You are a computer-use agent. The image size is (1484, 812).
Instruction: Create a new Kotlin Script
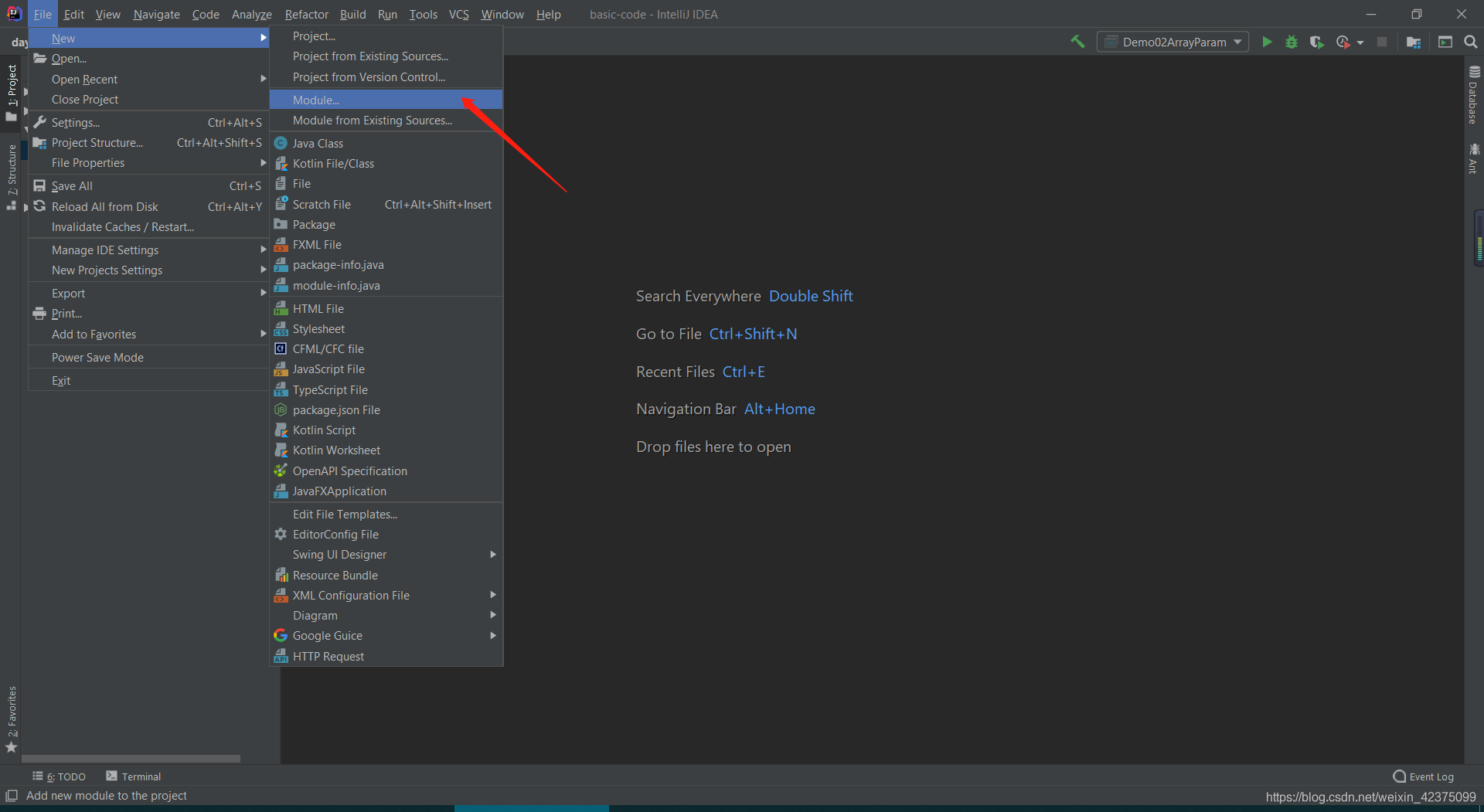click(386, 430)
